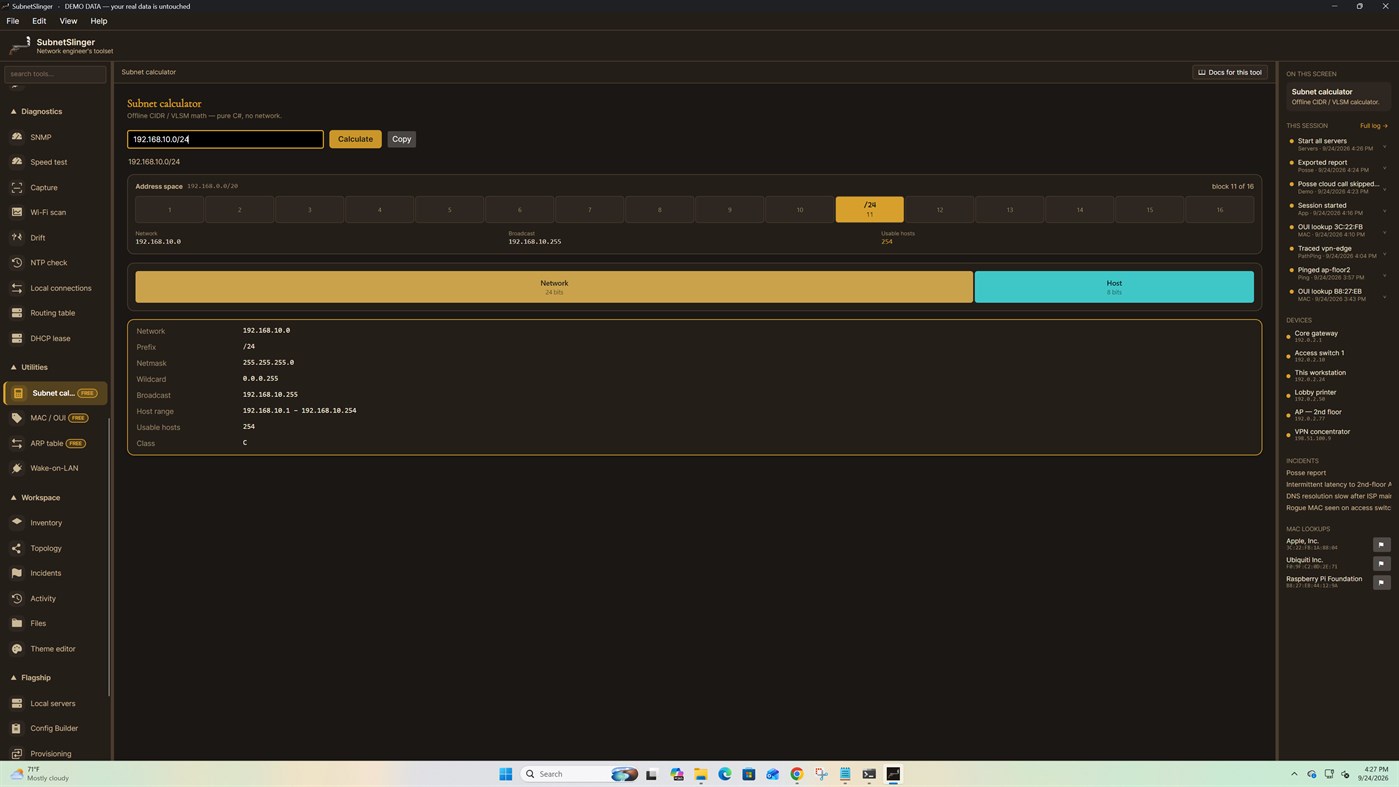Select address block 12
Image resolution: width=1399 pixels, height=787 pixels.
pyautogui.click(x=940, y=209)
